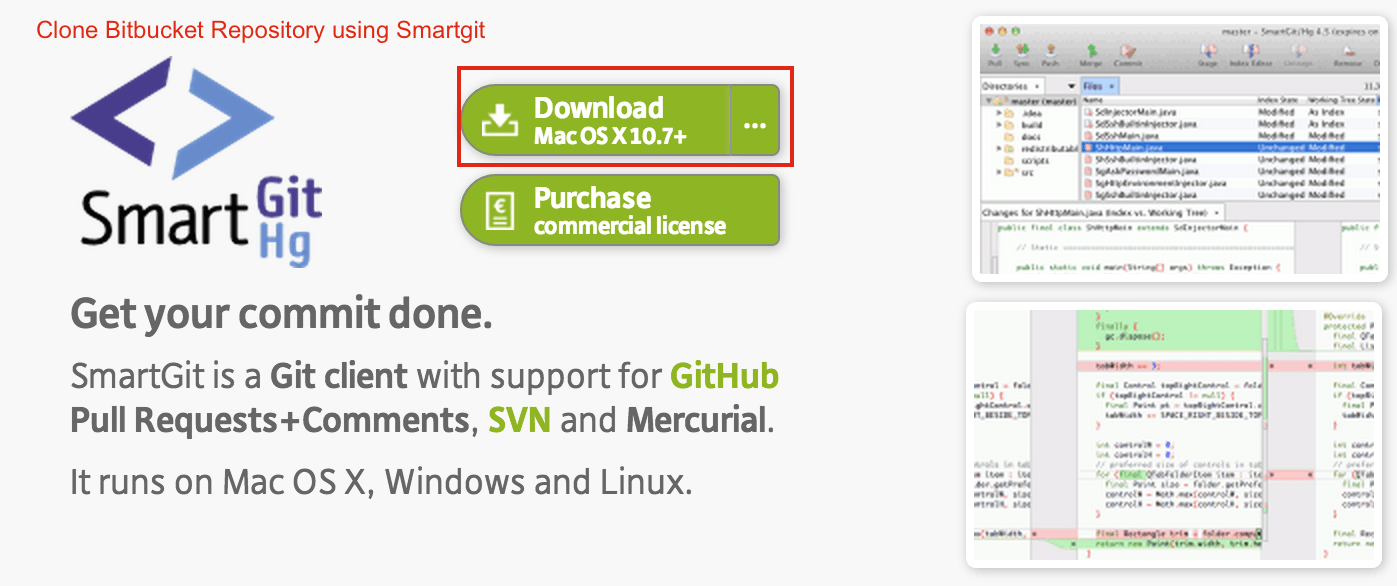Viewport: 1397px width, 586px height.
Task: Click the Merge toolbar icon
Action: coord(1090,52)
